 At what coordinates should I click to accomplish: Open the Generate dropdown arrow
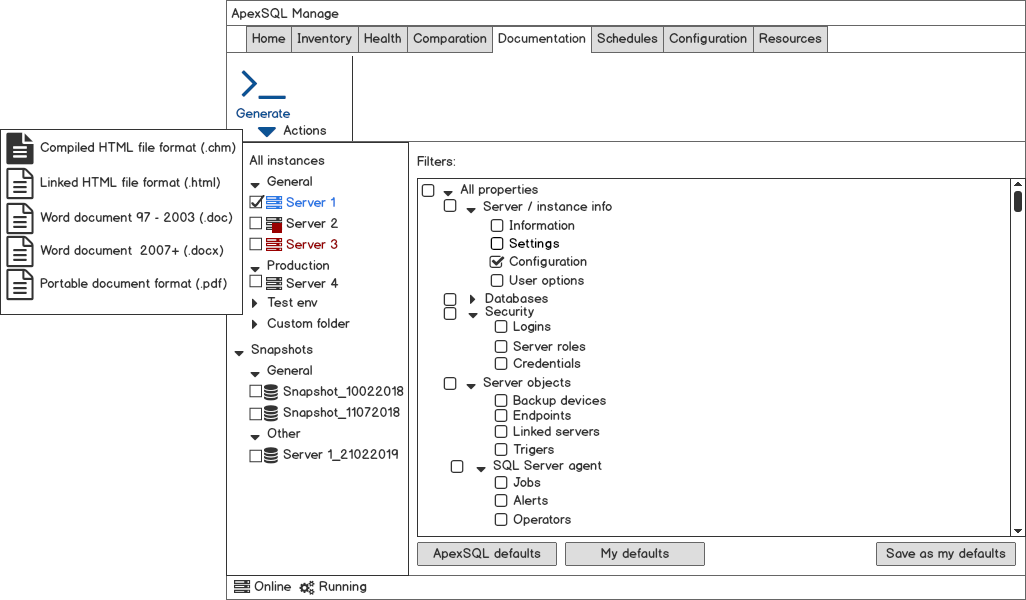[x=266, y=132]
